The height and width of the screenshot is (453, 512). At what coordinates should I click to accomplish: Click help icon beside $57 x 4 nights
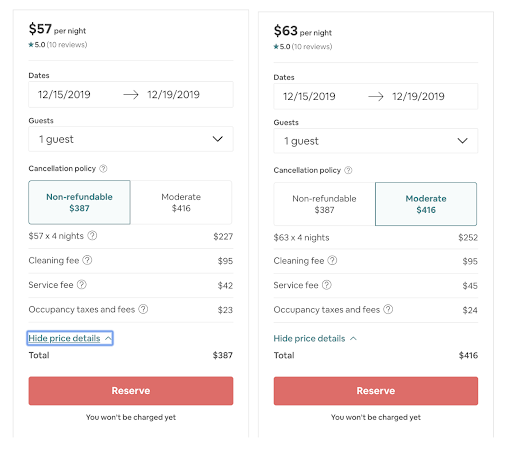[x=92, y=236]
